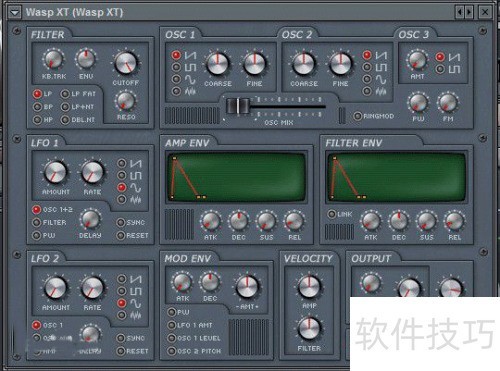500x371 pixels.
Task: Select OSC 1 noise waveform
Action: tap(176, 91)
